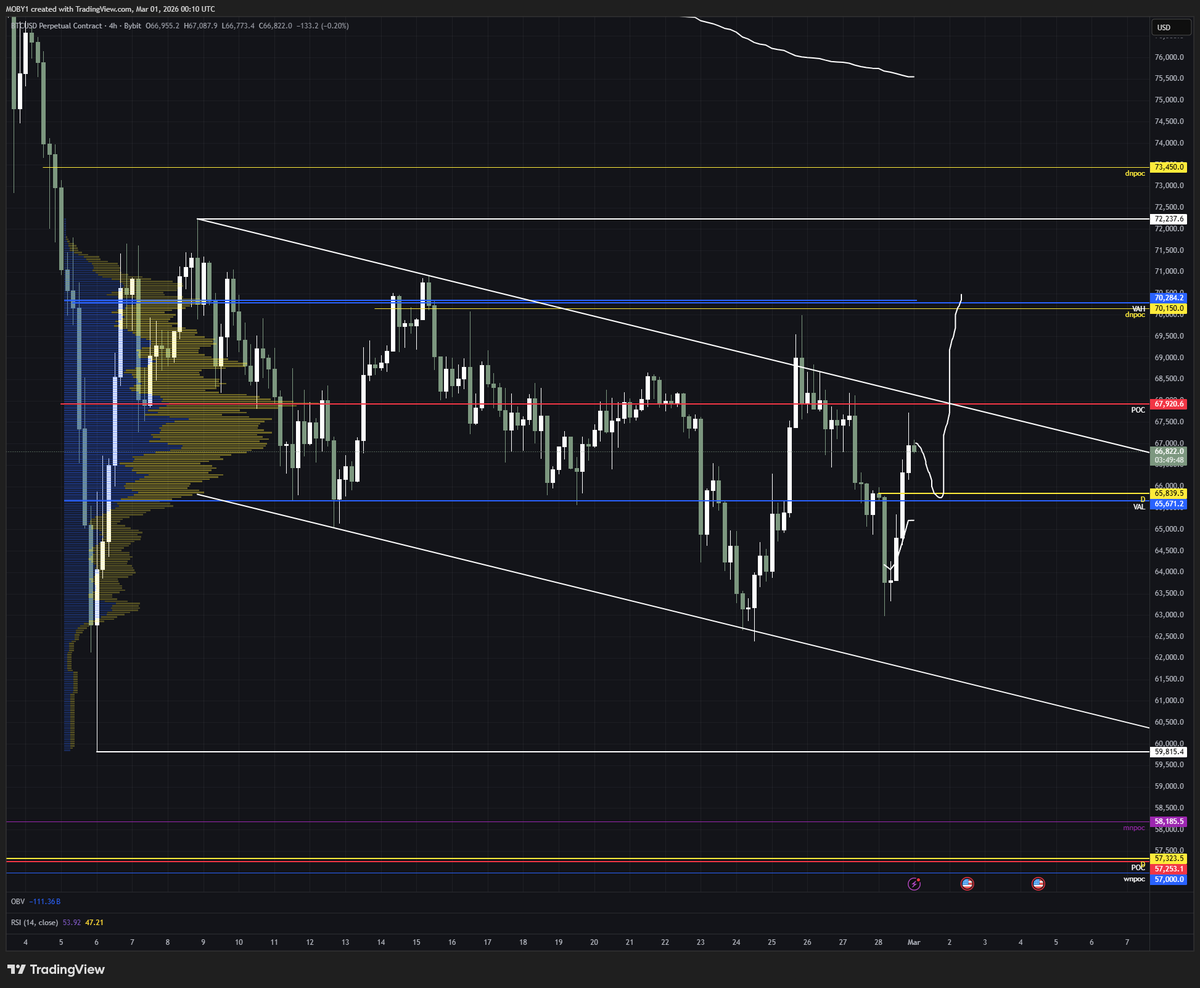Select the 65,671.2 blue VAL price label
Image resolution: width=1200 pixels, height=988 pixels.
point(1168,505)
